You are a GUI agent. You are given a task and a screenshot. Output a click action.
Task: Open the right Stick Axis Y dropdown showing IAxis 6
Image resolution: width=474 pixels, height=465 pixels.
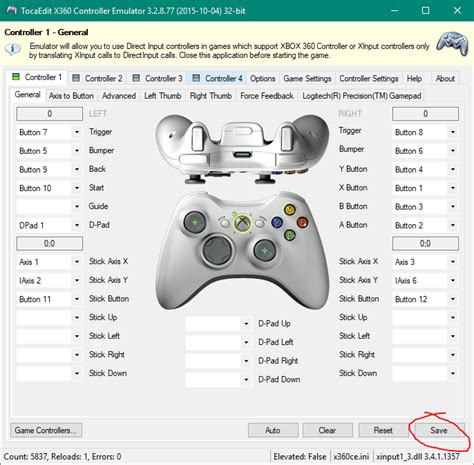pos(425,281)
